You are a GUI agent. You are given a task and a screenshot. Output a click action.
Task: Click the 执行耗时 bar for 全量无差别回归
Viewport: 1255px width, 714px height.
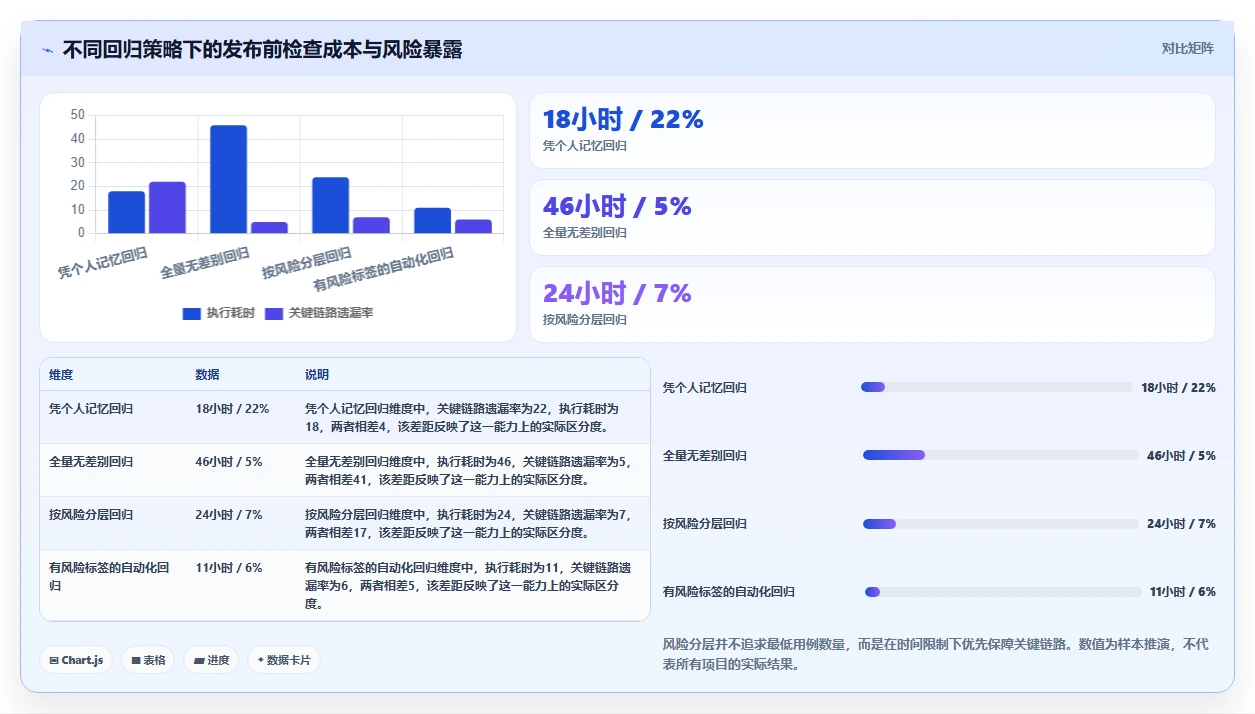228,179
